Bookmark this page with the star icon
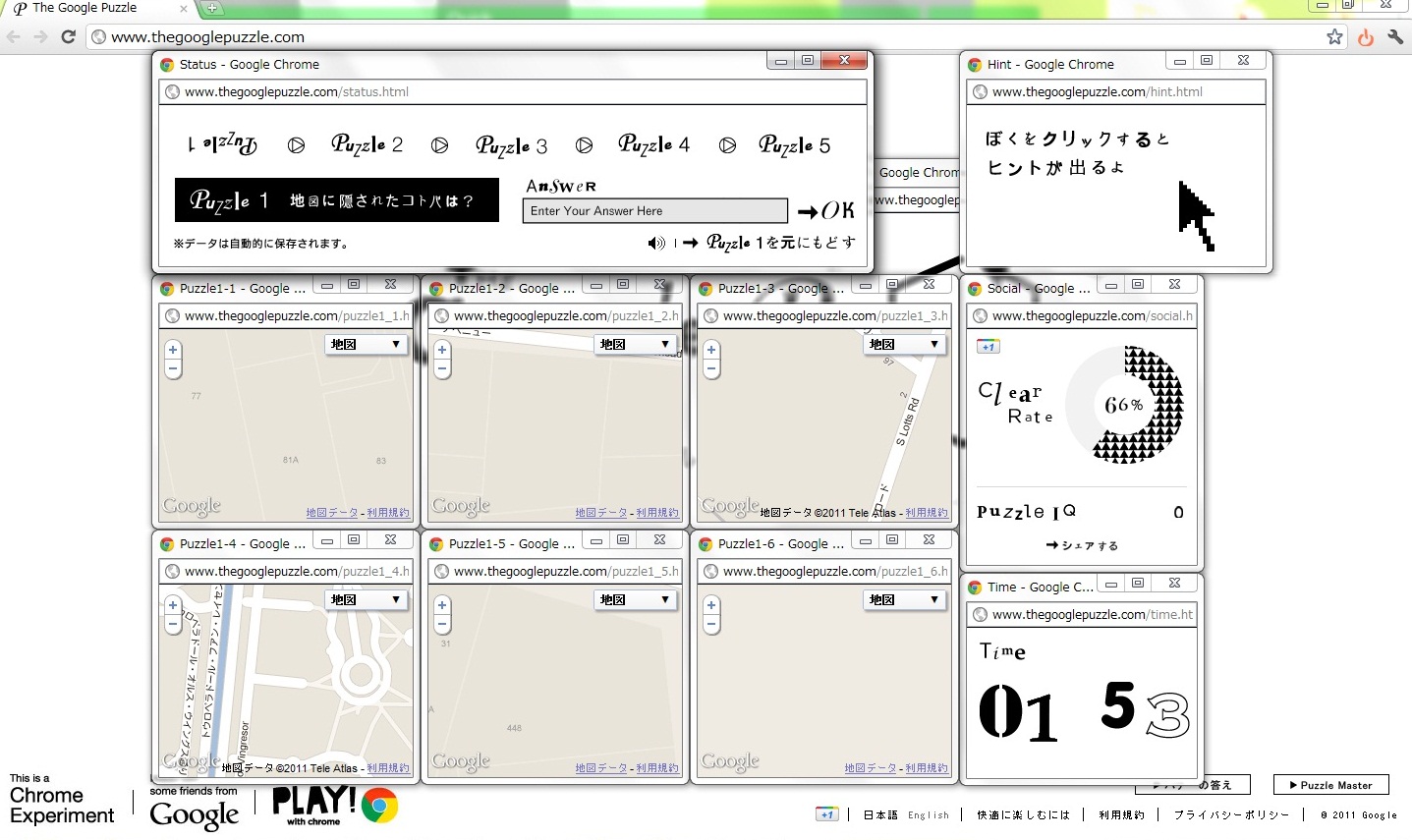Screen dimensions: 1412x840 [1334, 37]
